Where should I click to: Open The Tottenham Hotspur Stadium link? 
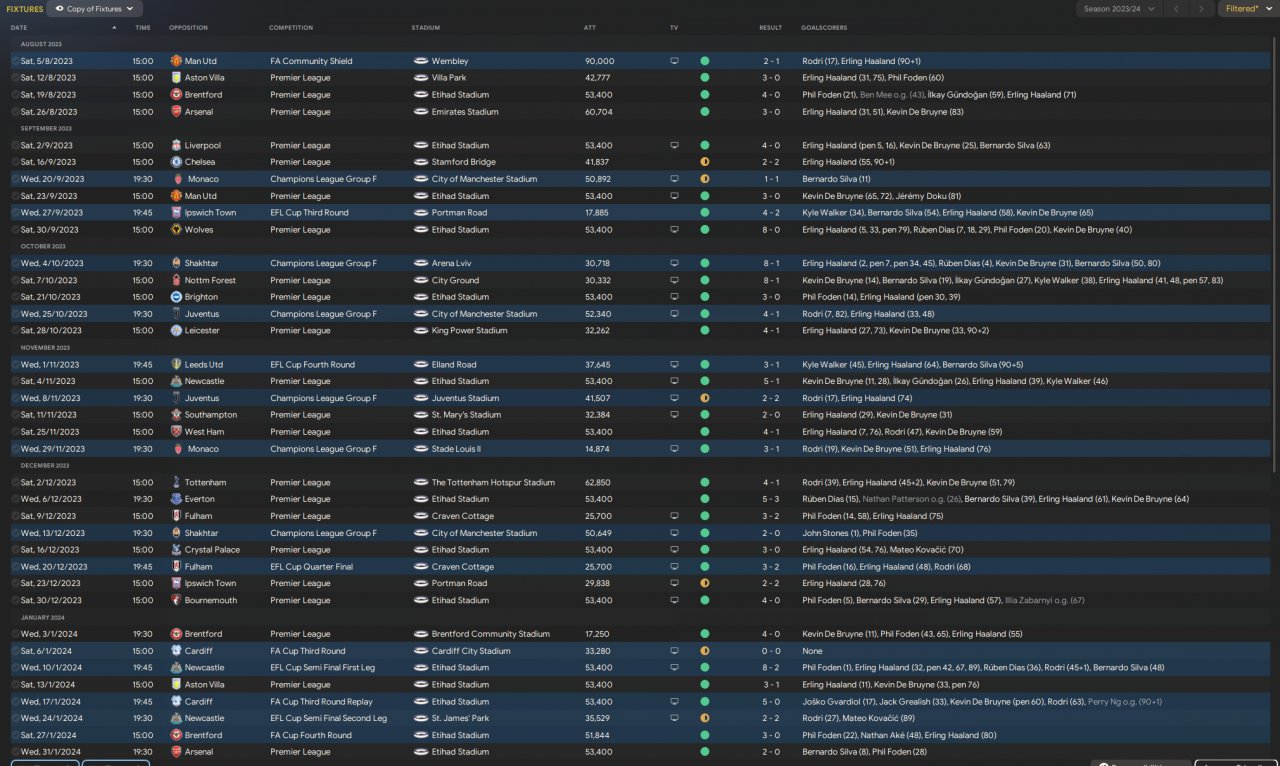(x=493, y=482)
